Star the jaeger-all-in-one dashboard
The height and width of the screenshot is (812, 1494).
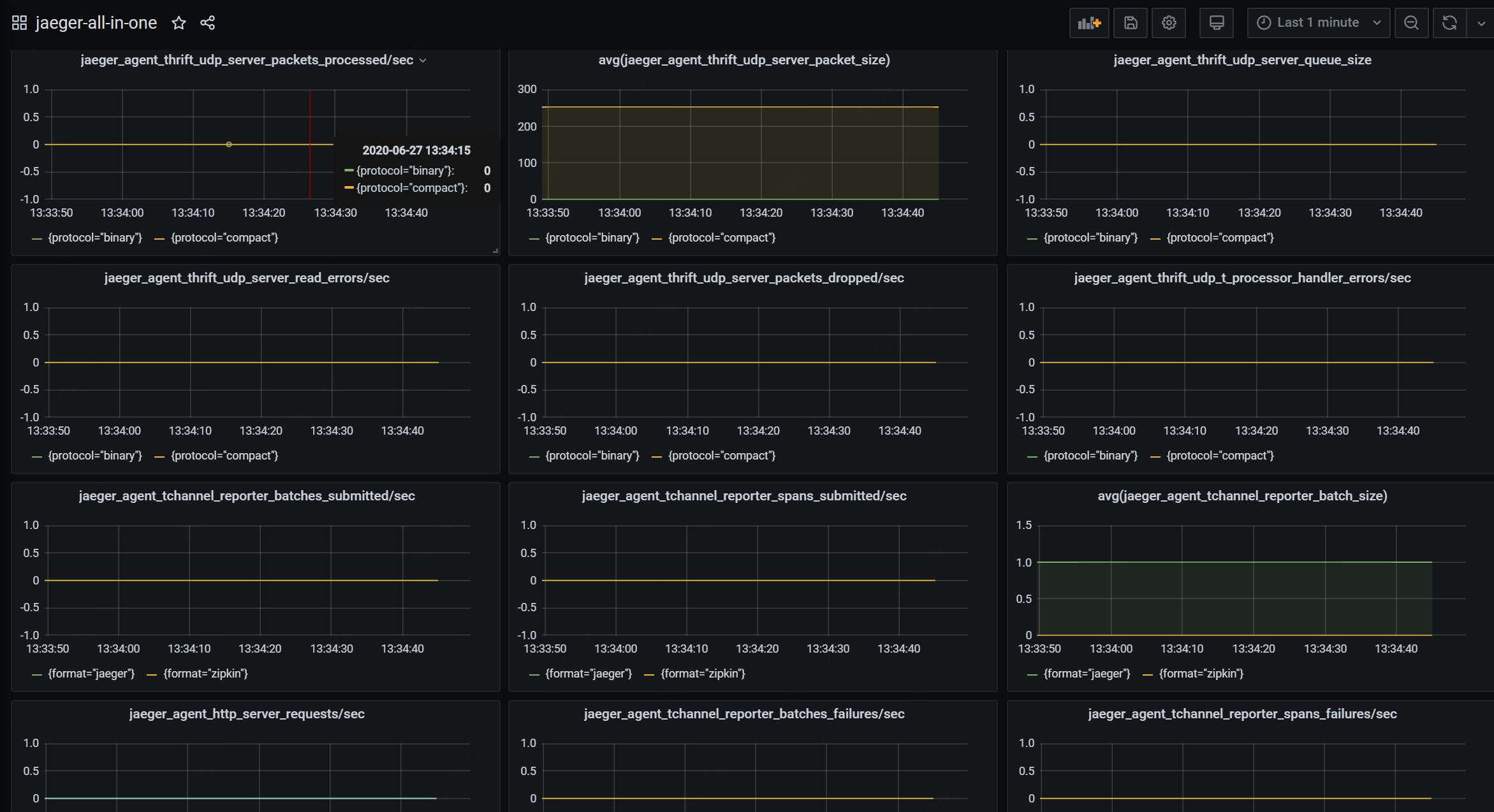[179, 23]
